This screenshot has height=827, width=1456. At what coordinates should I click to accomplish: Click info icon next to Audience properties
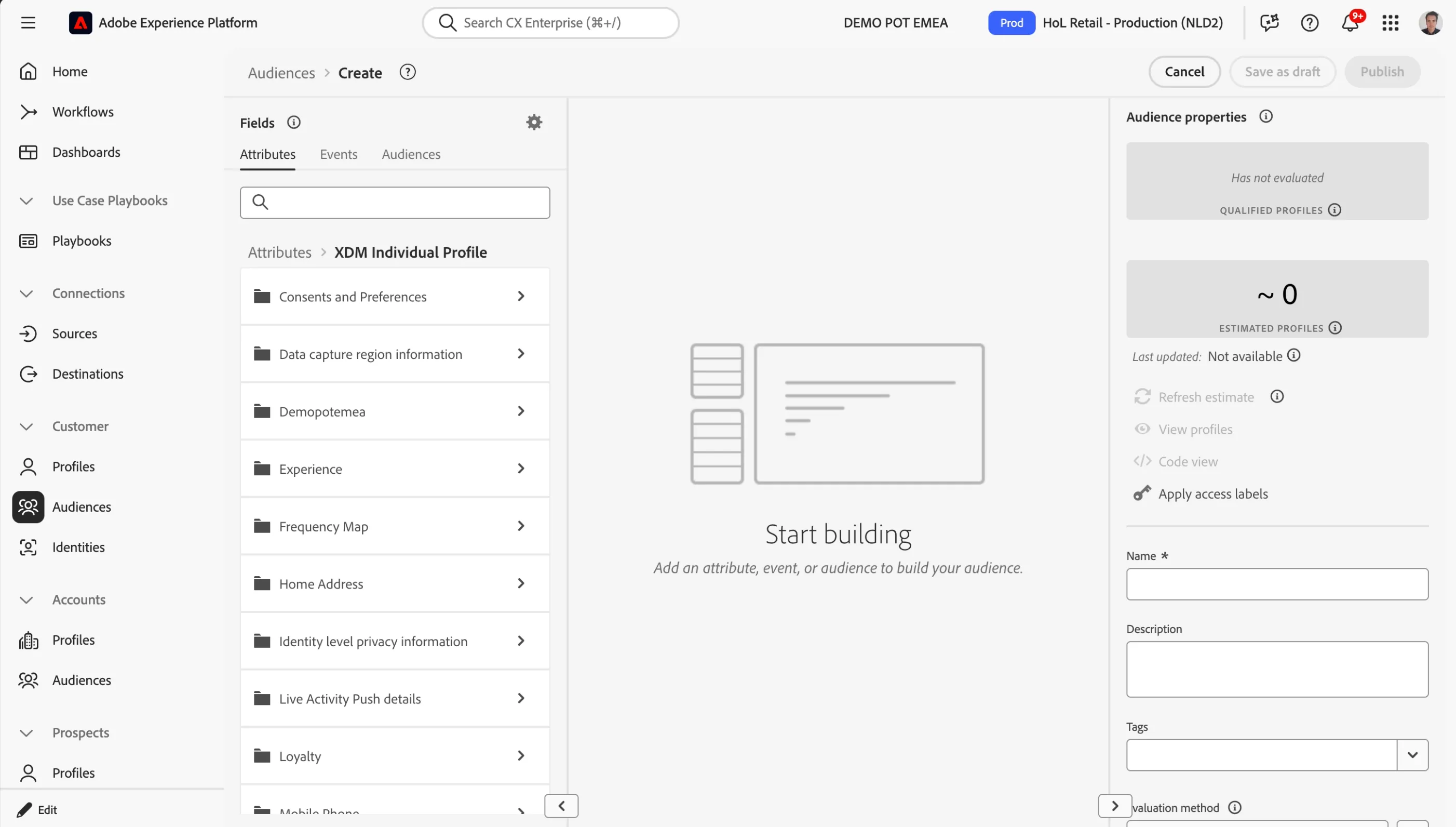point(1266,116)
